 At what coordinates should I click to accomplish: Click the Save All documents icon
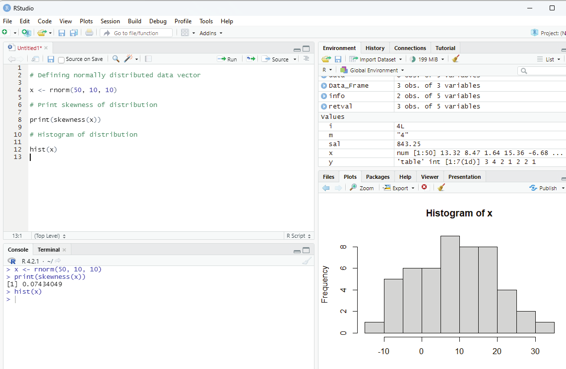click(74, 33)
